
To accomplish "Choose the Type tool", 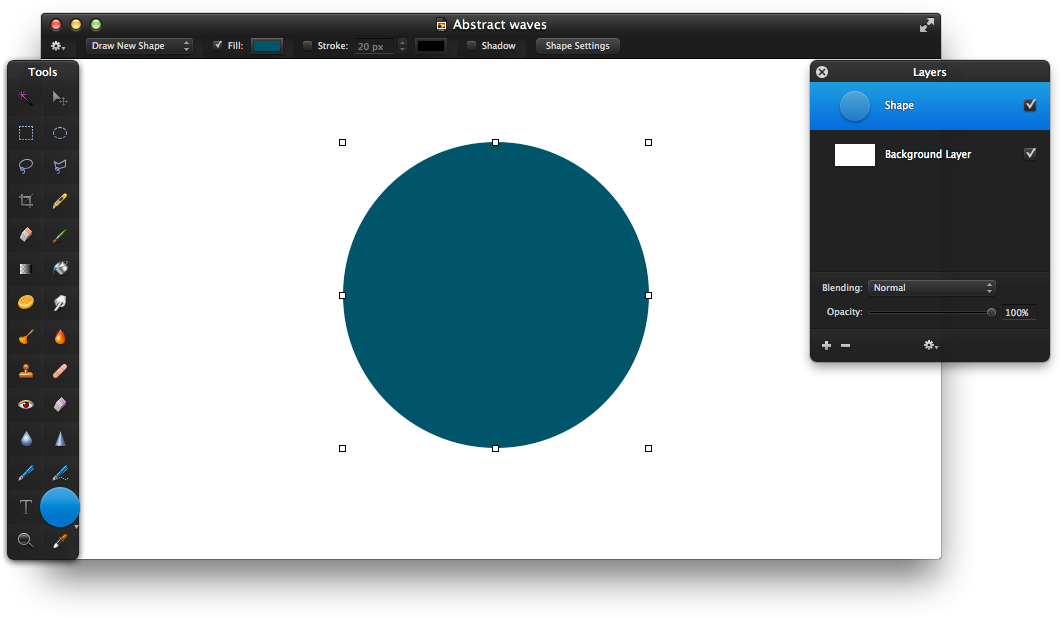I will (x=24, y=507).
